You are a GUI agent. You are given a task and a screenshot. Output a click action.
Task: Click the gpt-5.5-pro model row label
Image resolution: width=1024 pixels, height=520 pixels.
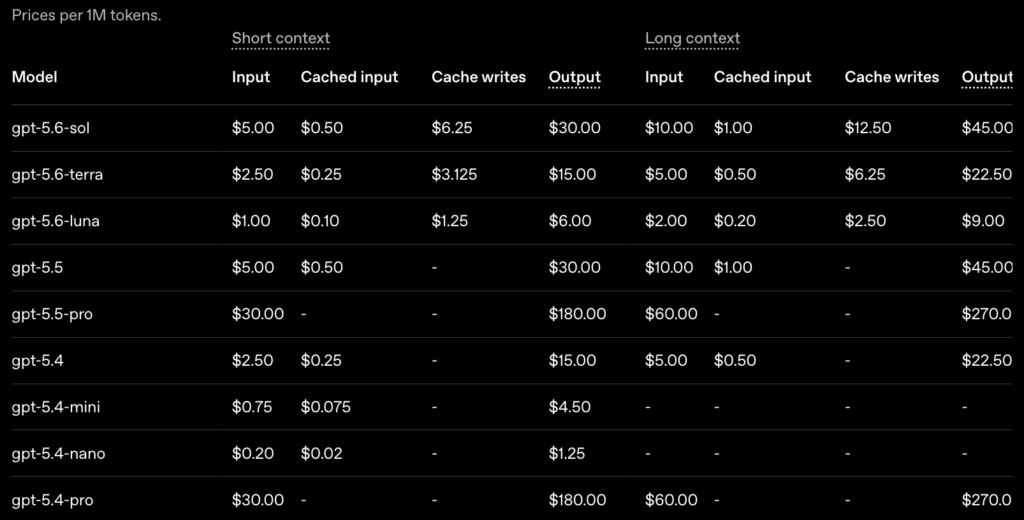[52, 314]
